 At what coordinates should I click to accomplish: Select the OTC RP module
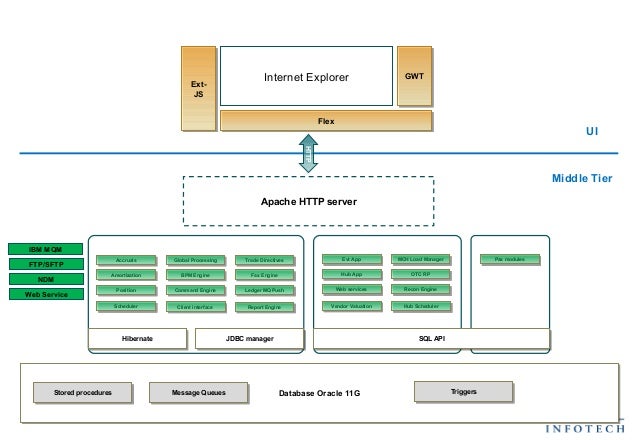(x=421, y=274)
